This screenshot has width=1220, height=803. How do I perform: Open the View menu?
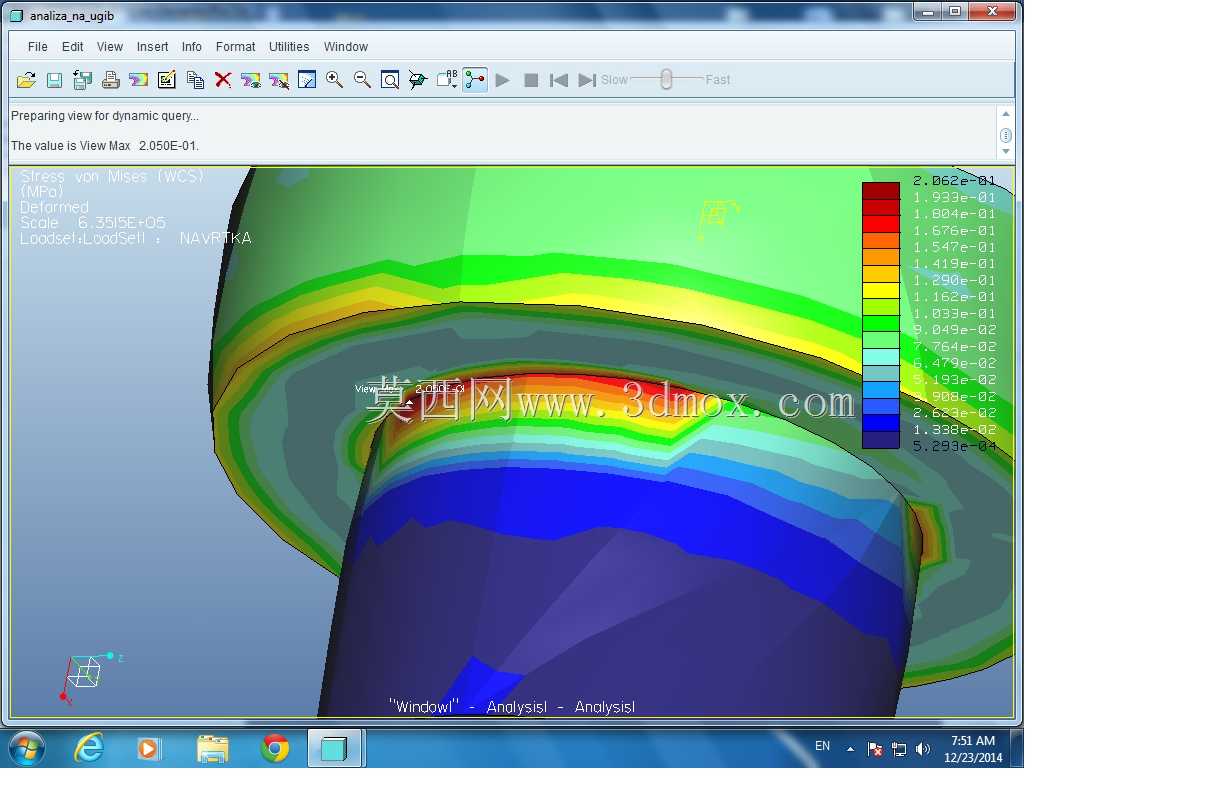tap(110, 47)
